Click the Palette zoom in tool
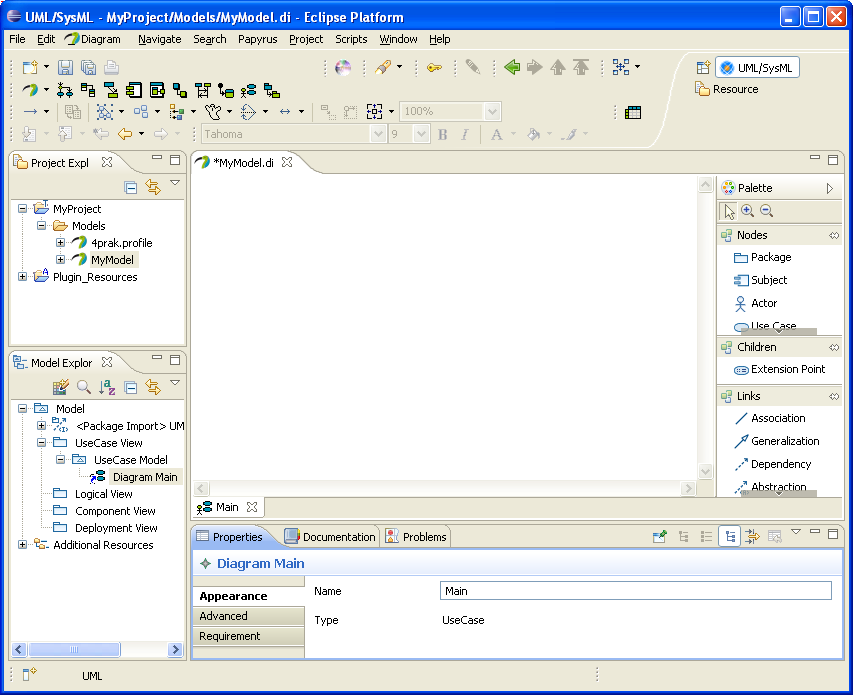Viewport: 853px width, 695px height. pos(747,211)
